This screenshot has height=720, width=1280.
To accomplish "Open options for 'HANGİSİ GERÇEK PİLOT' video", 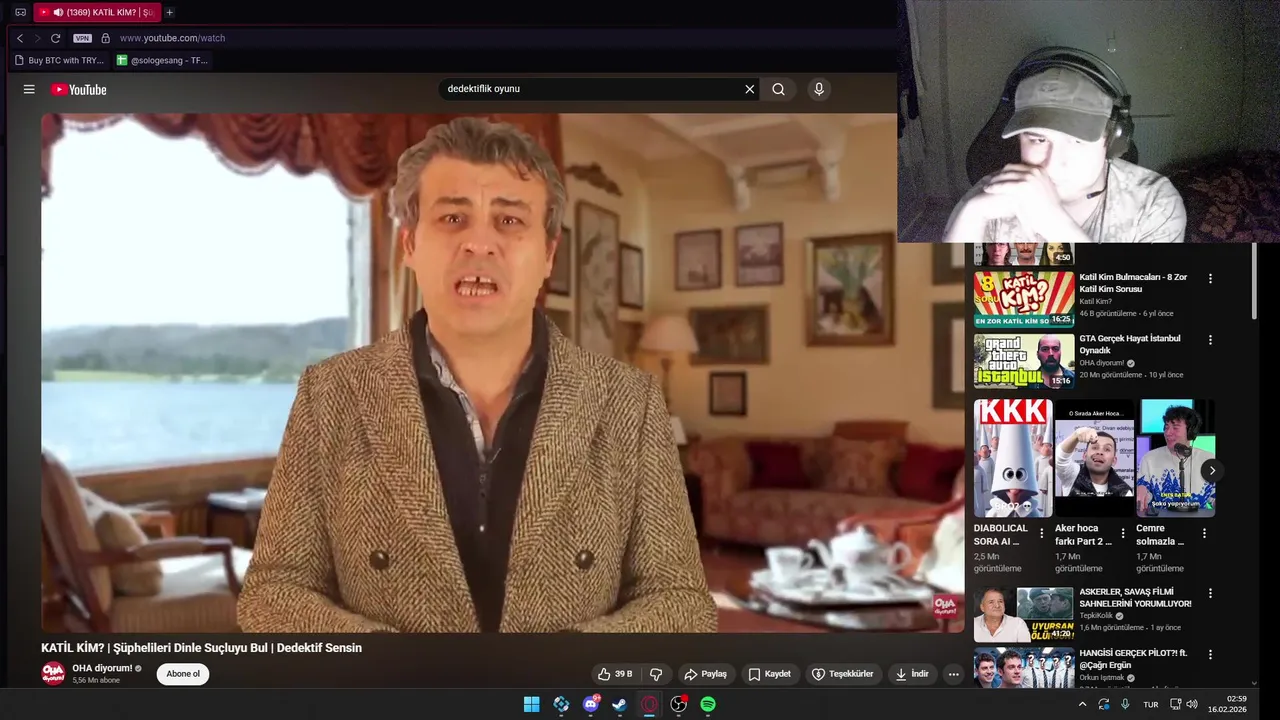I will pos(1210,654).
